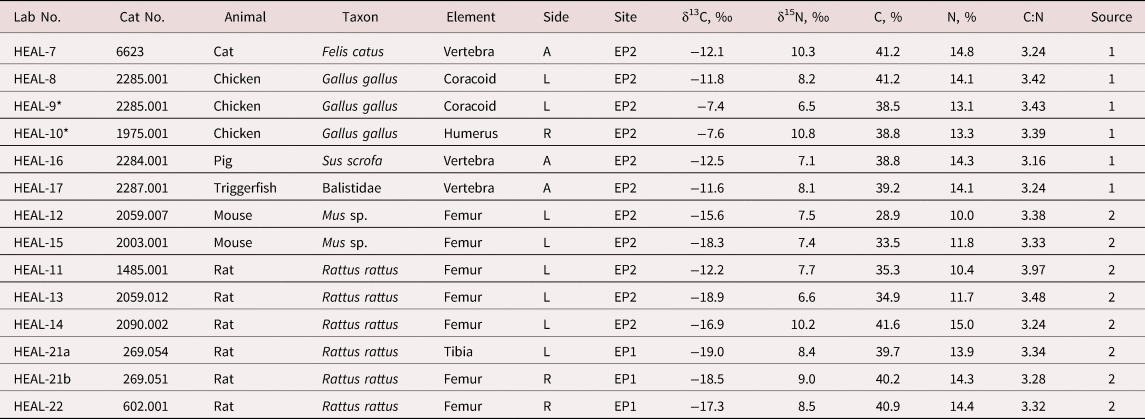
Task: Select the Side column header
Action: [x=556, y=18]
